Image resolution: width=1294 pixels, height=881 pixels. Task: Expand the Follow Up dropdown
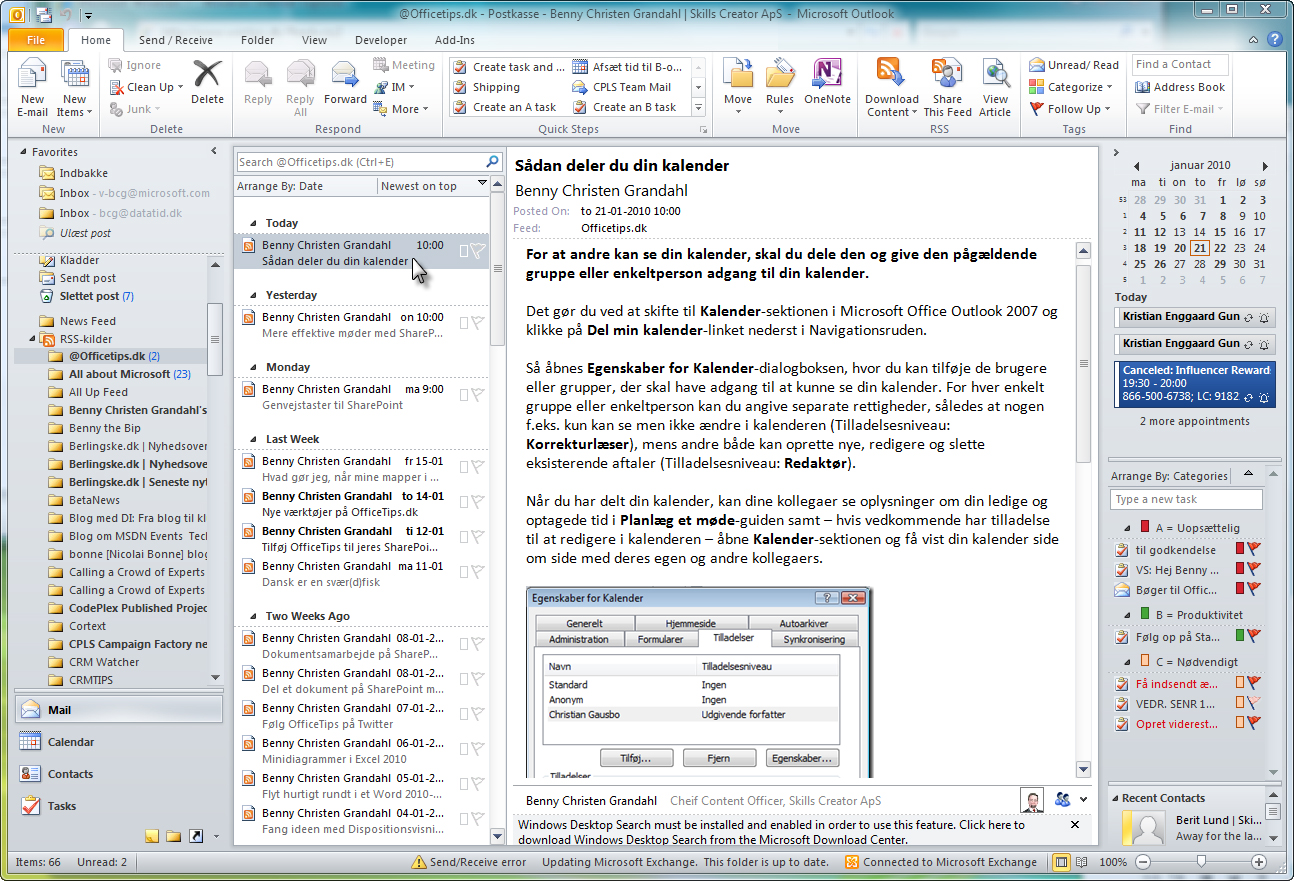pyautogui.click(x=1073, y=109)
